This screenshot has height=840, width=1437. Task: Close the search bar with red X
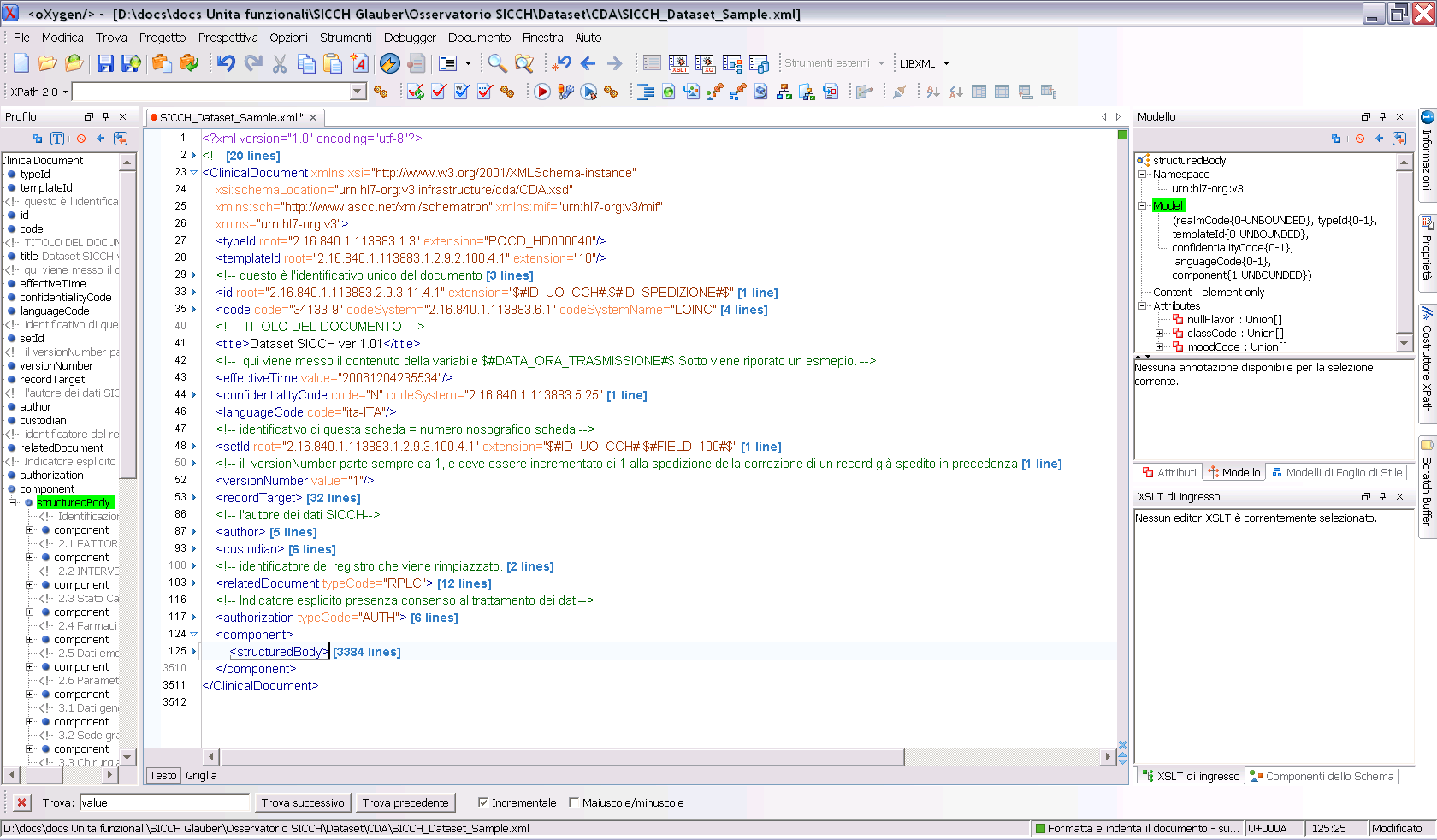[21, 802]
